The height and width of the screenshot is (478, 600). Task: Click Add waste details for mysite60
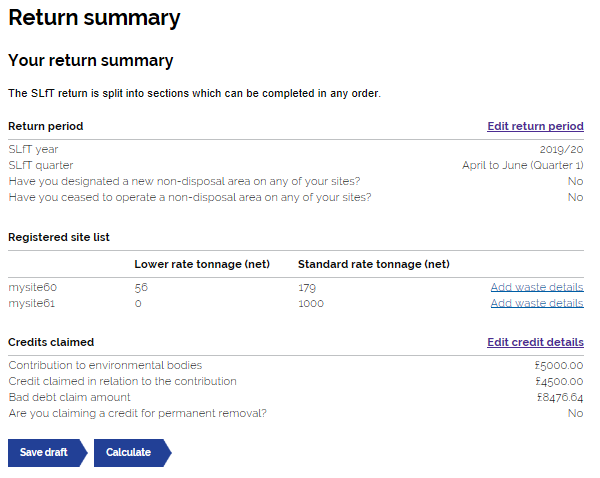pyautogui.click(x=537, y=287)
